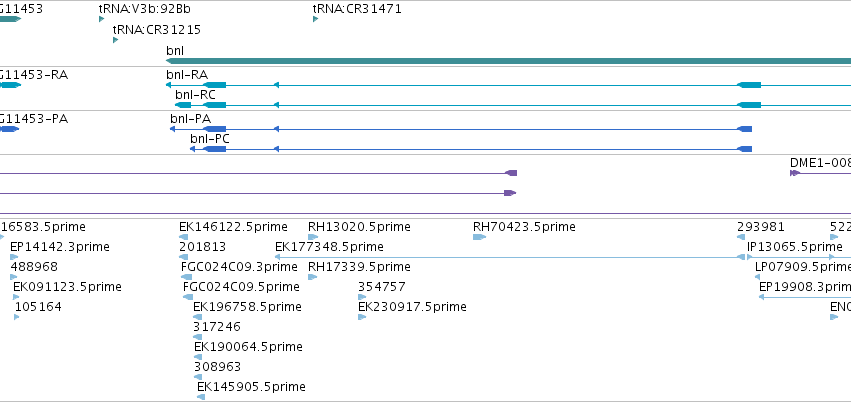The height and width of the screenshot is (402, 851).
Task: Click the 354757 EST marker
Action: 362,297
